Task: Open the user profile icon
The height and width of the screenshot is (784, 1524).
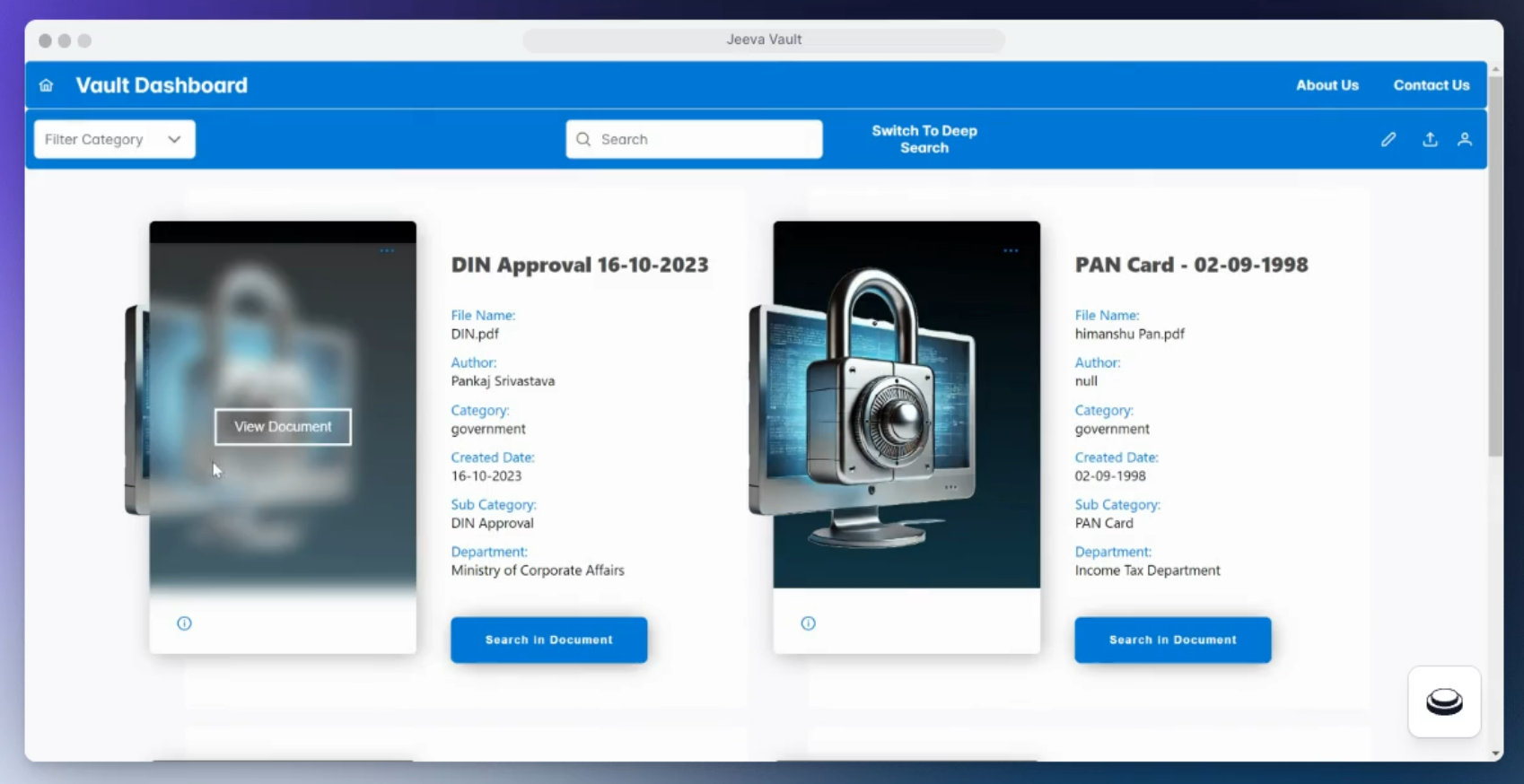Action: (1465, 139)
